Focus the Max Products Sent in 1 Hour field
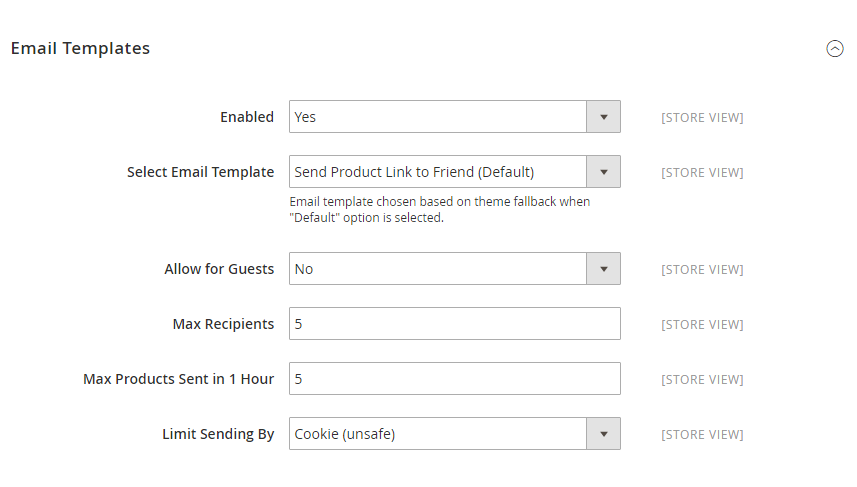The width and height of the screenshot is (857, 487). pyautogui.click(x=454, y=379)
